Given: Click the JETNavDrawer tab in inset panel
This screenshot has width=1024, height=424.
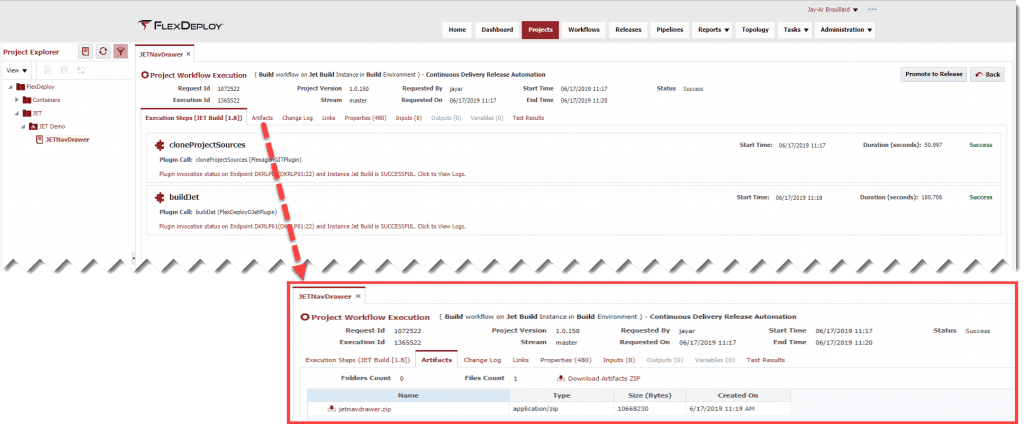Looking at the screenshot, I should point(325,296).
